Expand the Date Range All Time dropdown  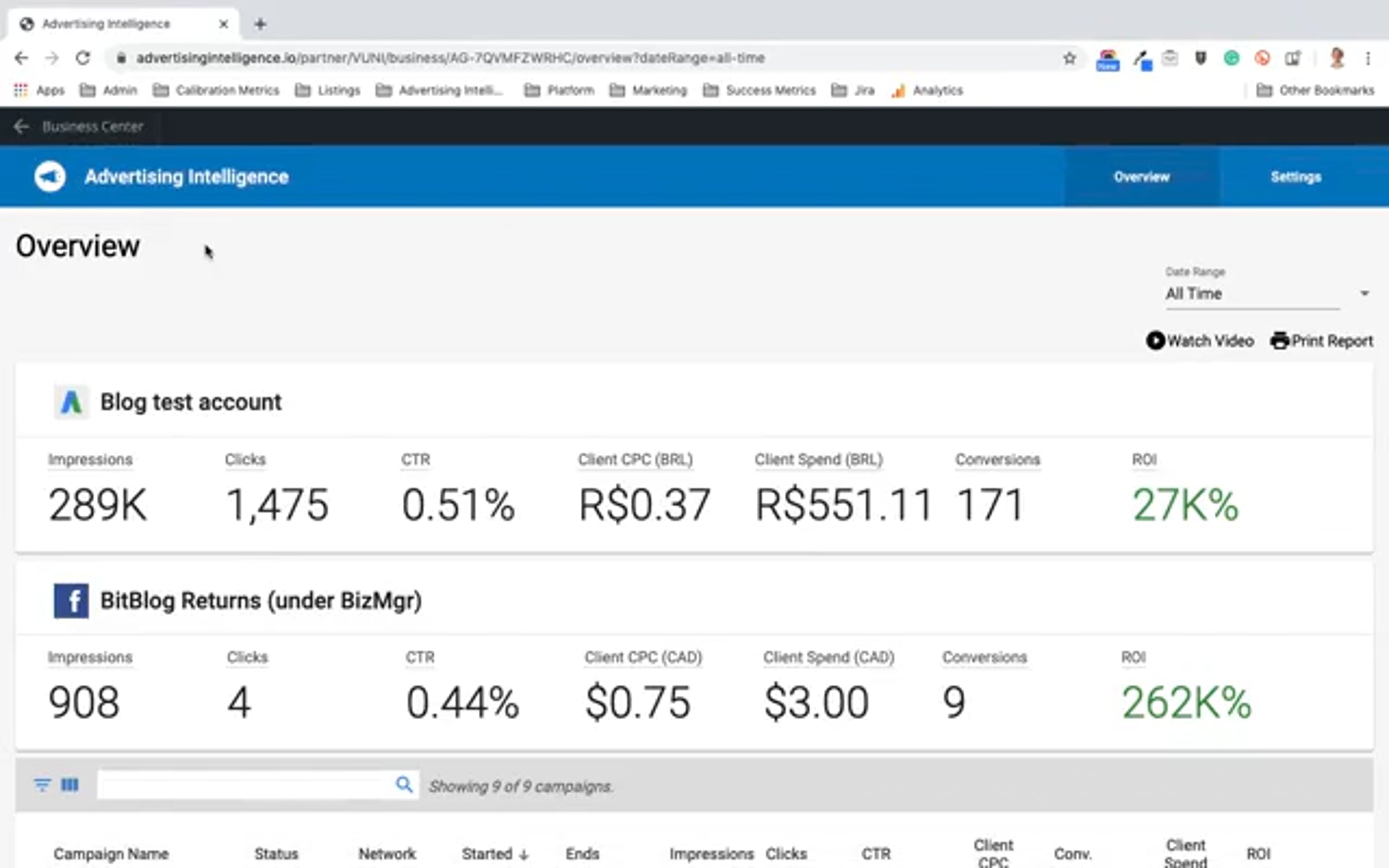[1267, 294]
